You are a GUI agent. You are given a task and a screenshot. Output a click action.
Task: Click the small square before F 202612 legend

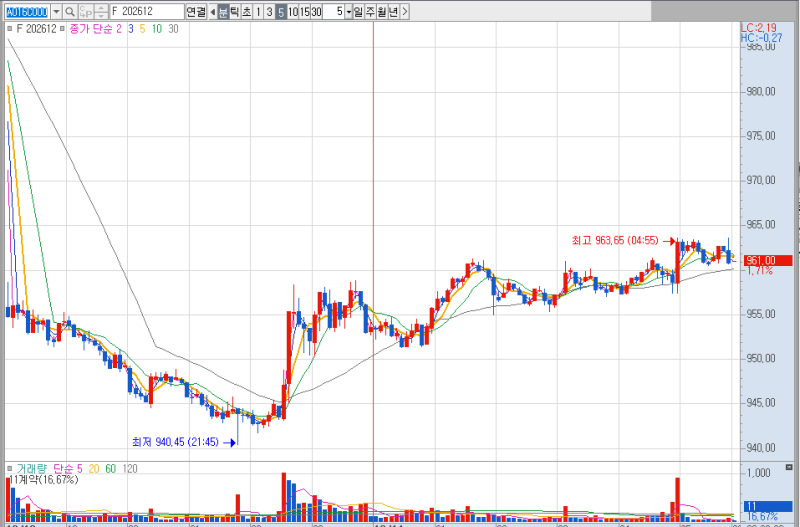pos(10,29)
